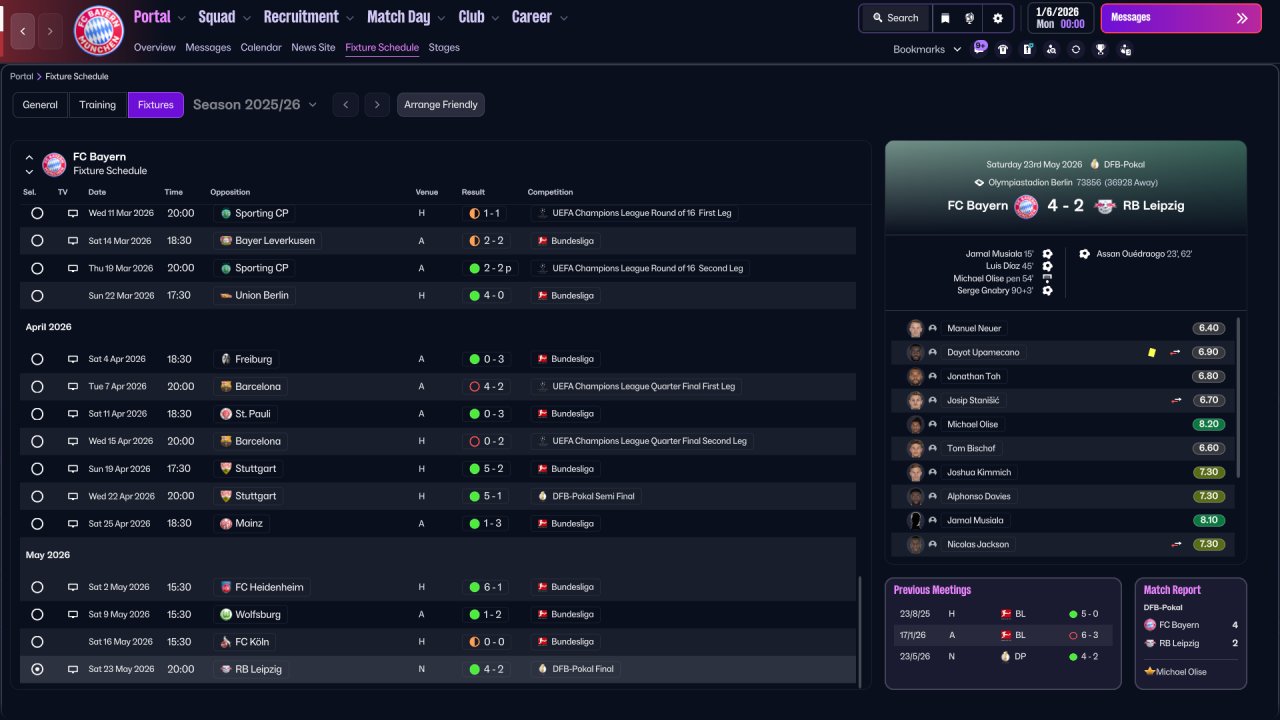
Task: Open the Calendar sub-menu item
Action: click(x=261, y=47)
